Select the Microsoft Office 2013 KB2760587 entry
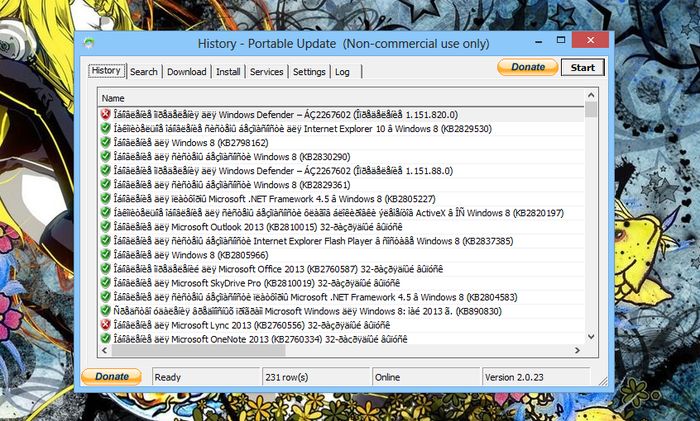 coord(279,269)
